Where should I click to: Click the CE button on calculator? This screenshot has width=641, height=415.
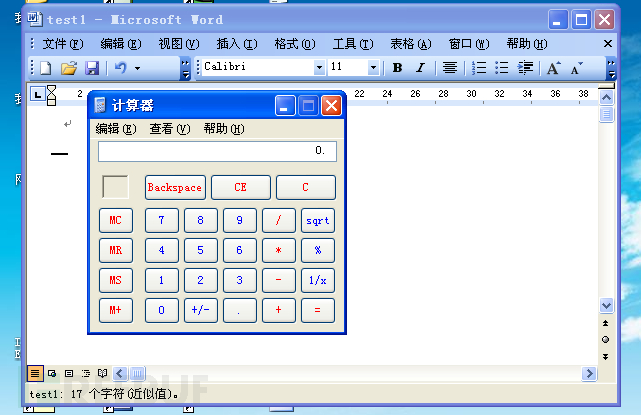[241, 187]
